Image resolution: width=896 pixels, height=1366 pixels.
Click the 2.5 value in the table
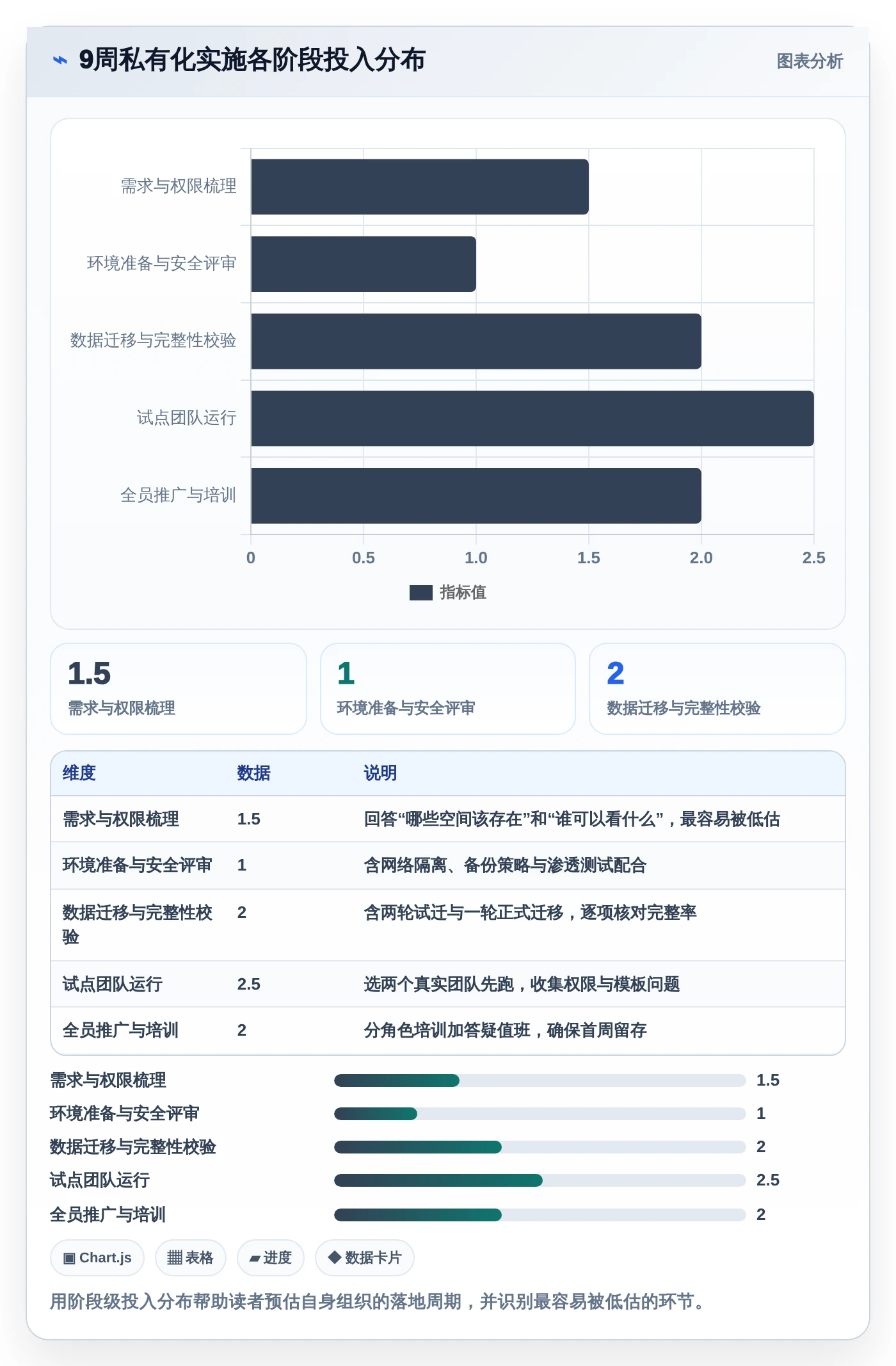point(249,984)
